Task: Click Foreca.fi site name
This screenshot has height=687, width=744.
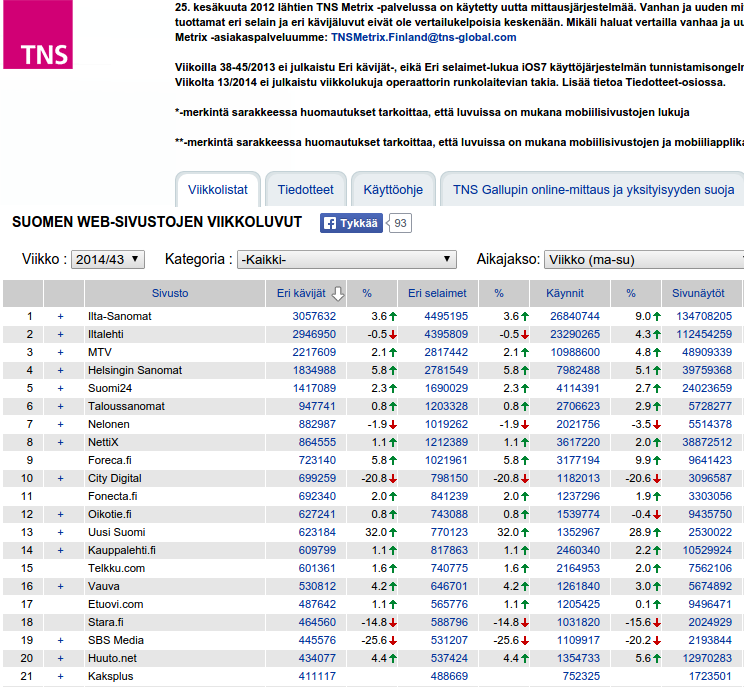Action: [x=110, y=461]
